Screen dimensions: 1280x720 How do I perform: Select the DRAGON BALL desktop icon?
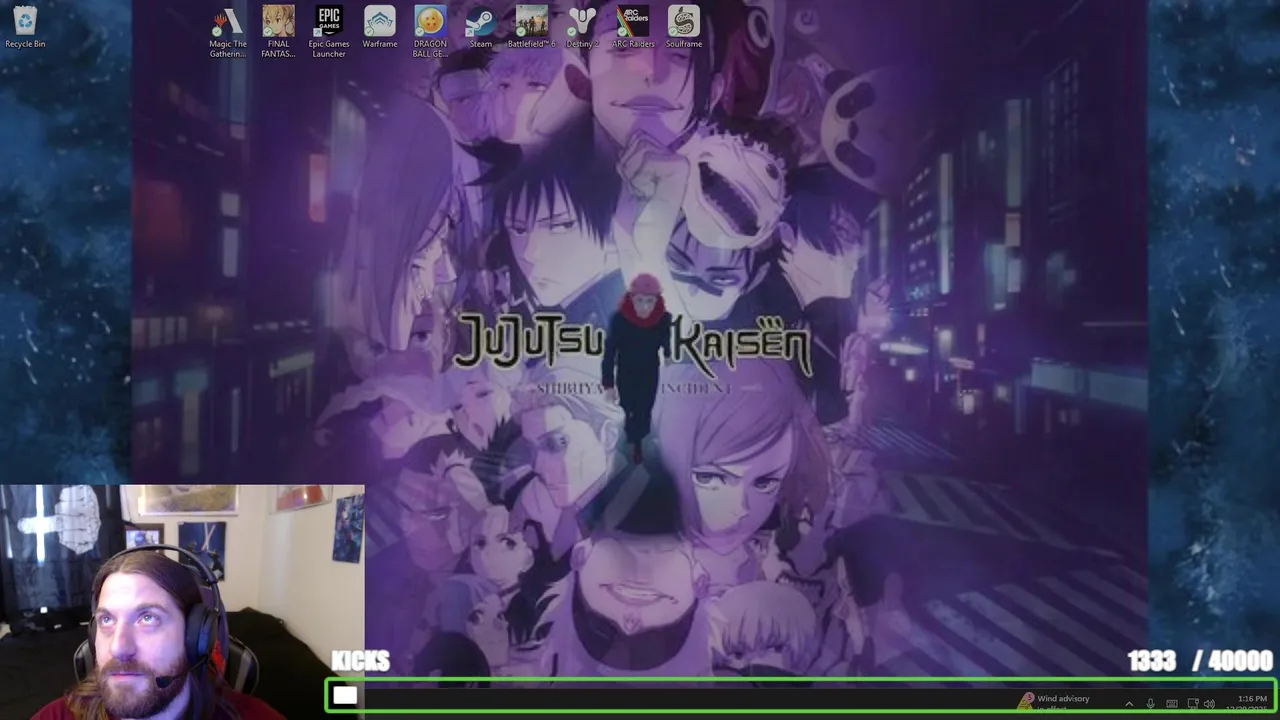(430, 32)
